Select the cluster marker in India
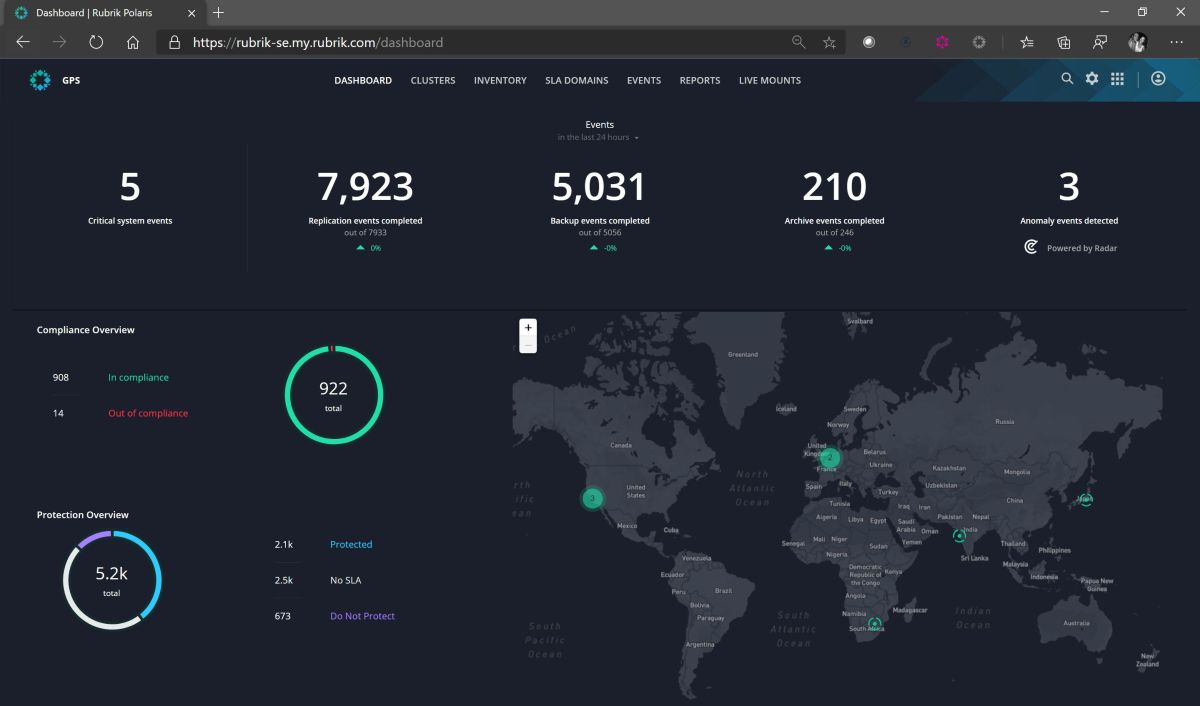Image resolution: width=1200 pixels, height=706 pixels. coord(961,536)
